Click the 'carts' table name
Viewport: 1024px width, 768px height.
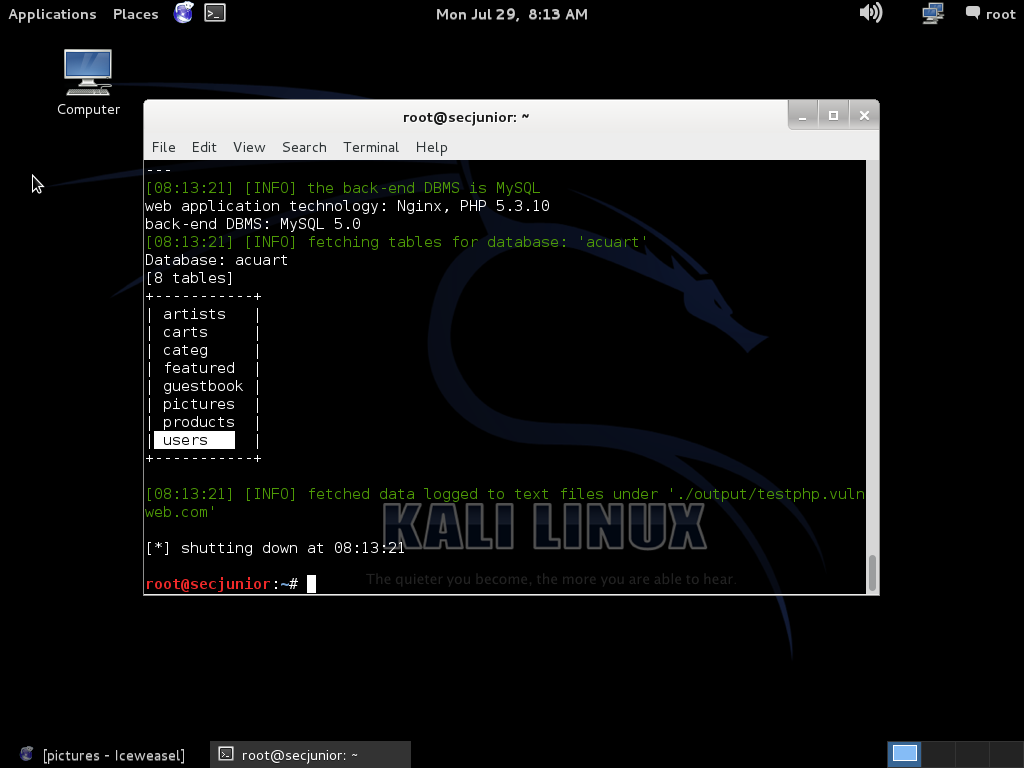(185, 332)
